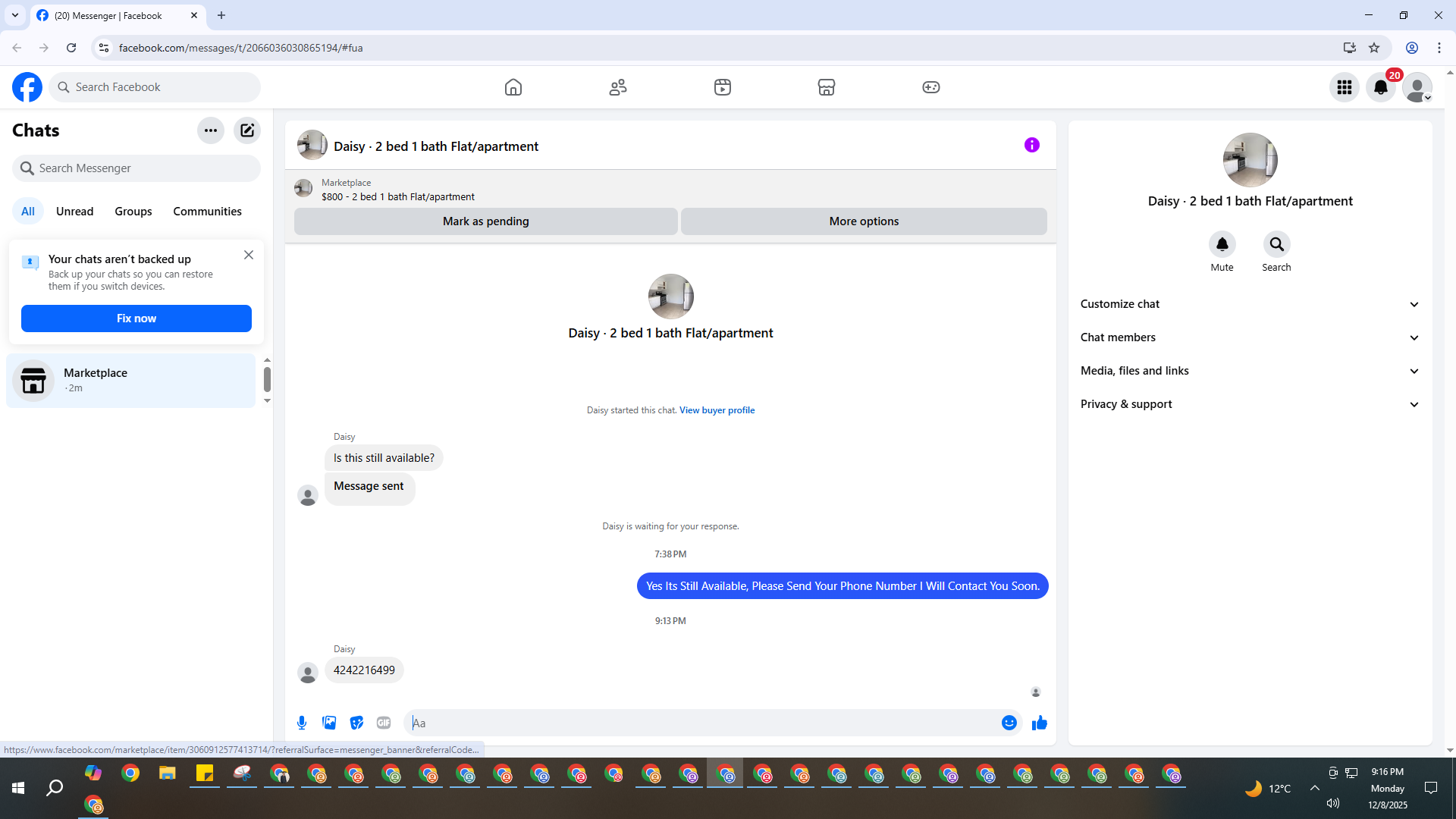
Task: Expand the Privacy & support section
Action: [x=1250, y=404]
